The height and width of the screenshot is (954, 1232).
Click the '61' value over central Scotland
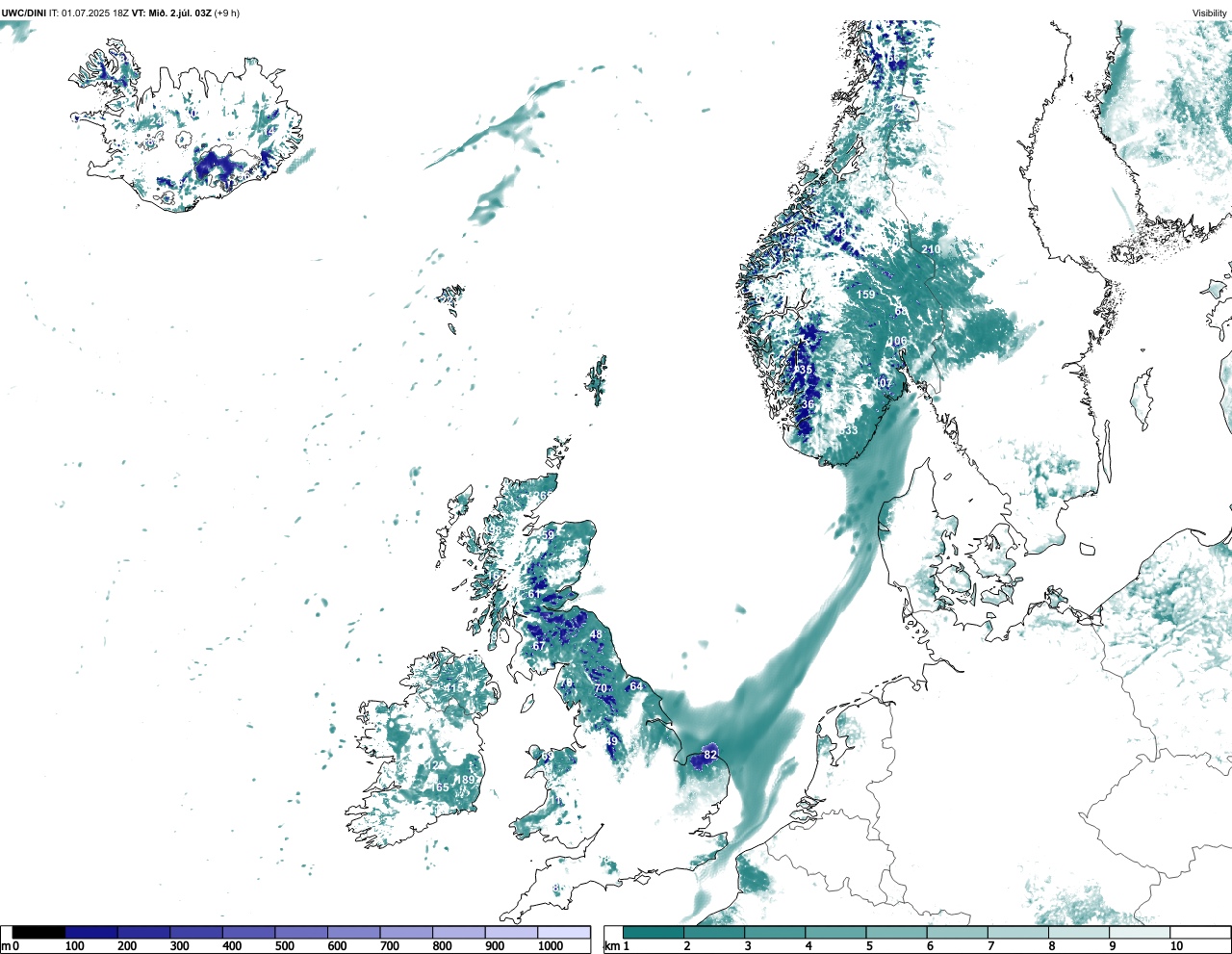point(534,595)
